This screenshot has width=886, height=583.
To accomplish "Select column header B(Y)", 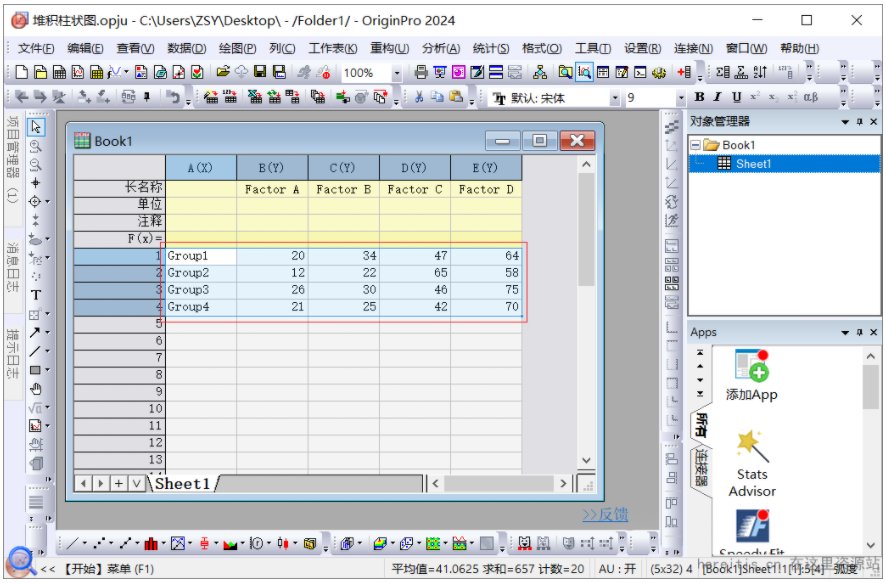I will (x=272, y=168).
